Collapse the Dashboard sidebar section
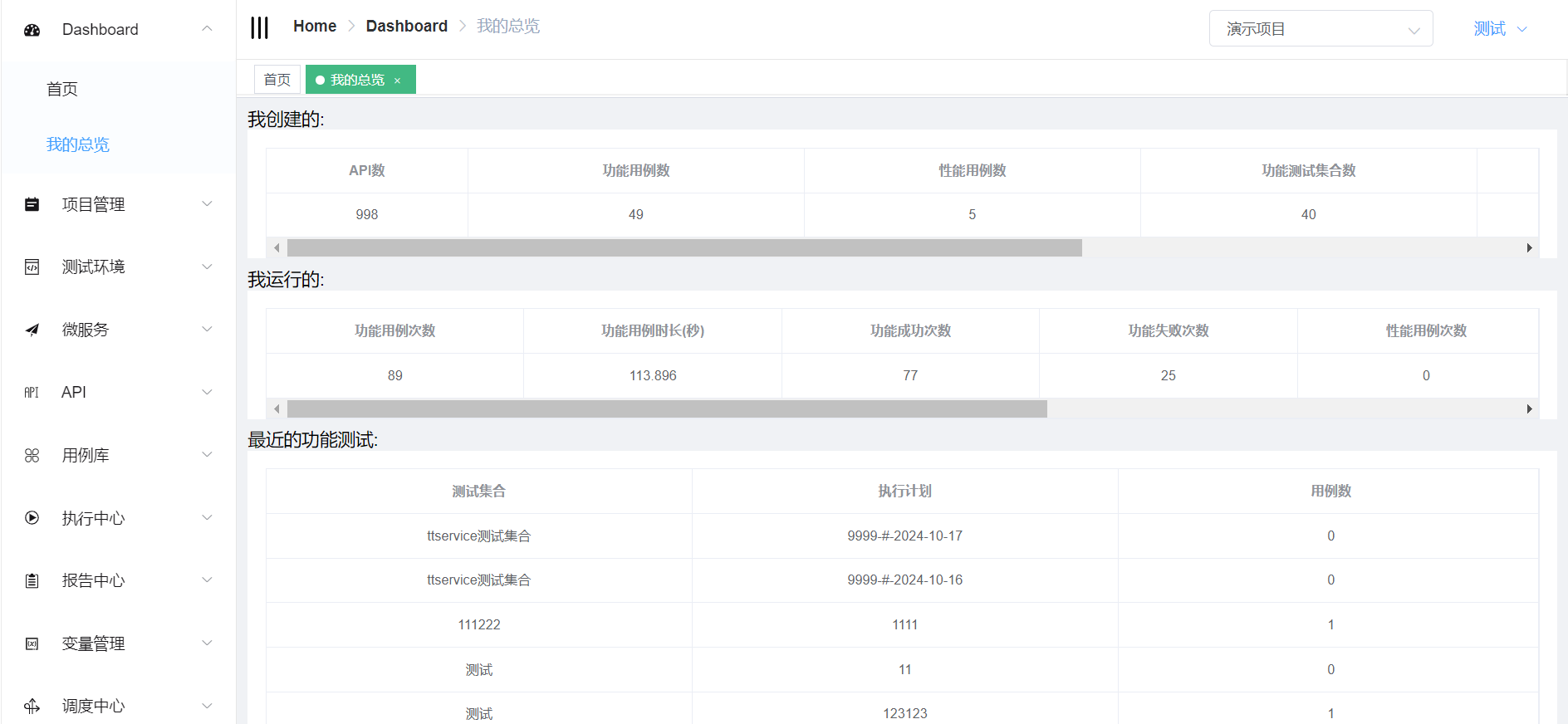Image resolution: width=1568 pixels, height=724 pixels. [207, 29]
